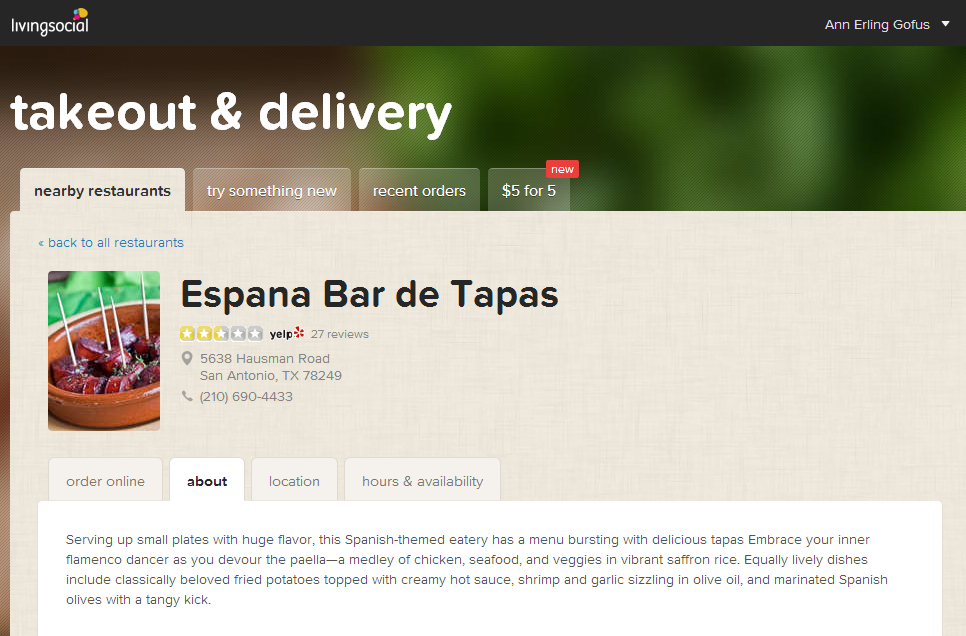This screenshot has height=636, width=966.
Task: Select the recent orders tab
Action: [419, 191]
